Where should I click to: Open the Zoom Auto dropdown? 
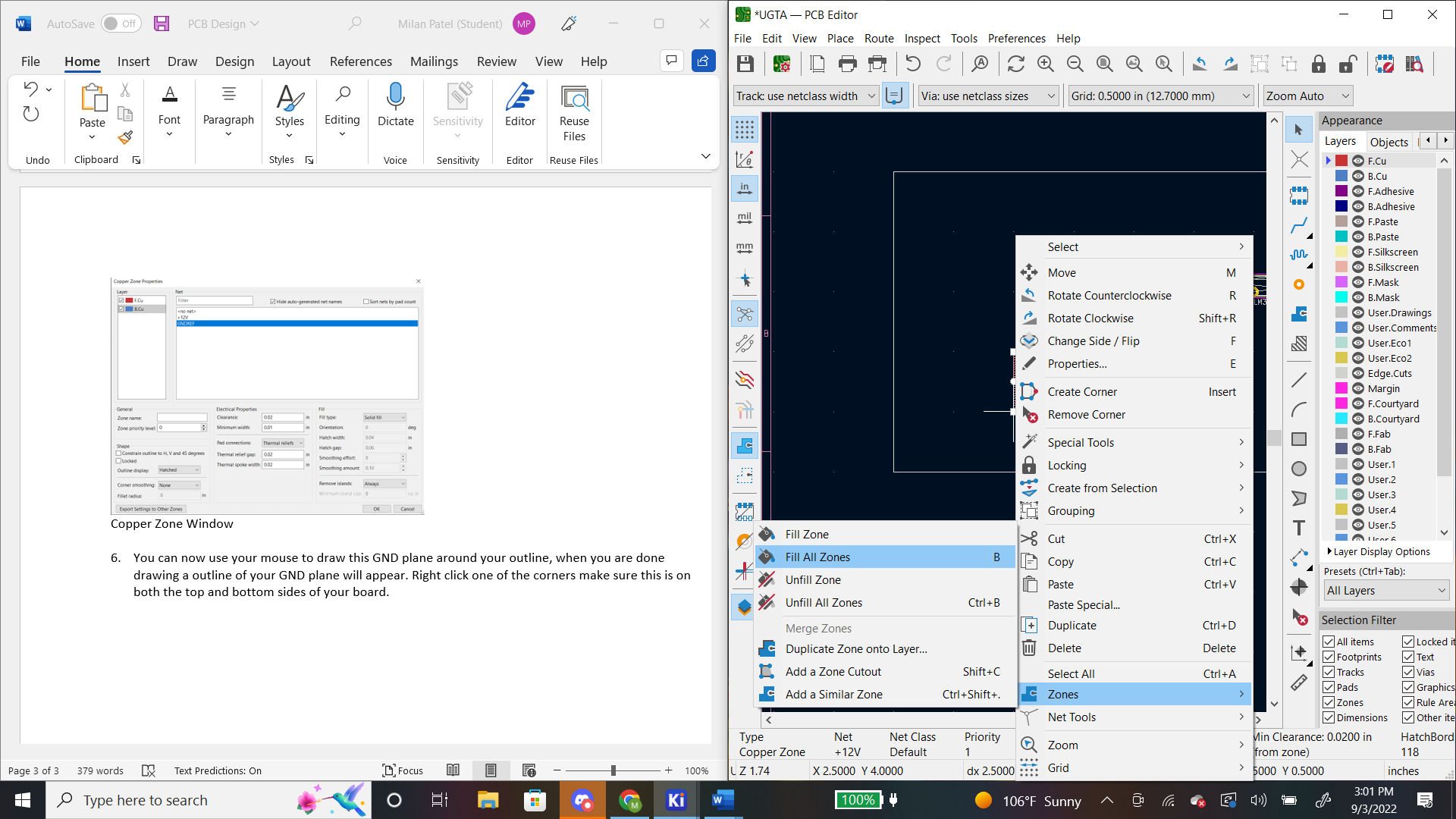(x=1308, y=96)
